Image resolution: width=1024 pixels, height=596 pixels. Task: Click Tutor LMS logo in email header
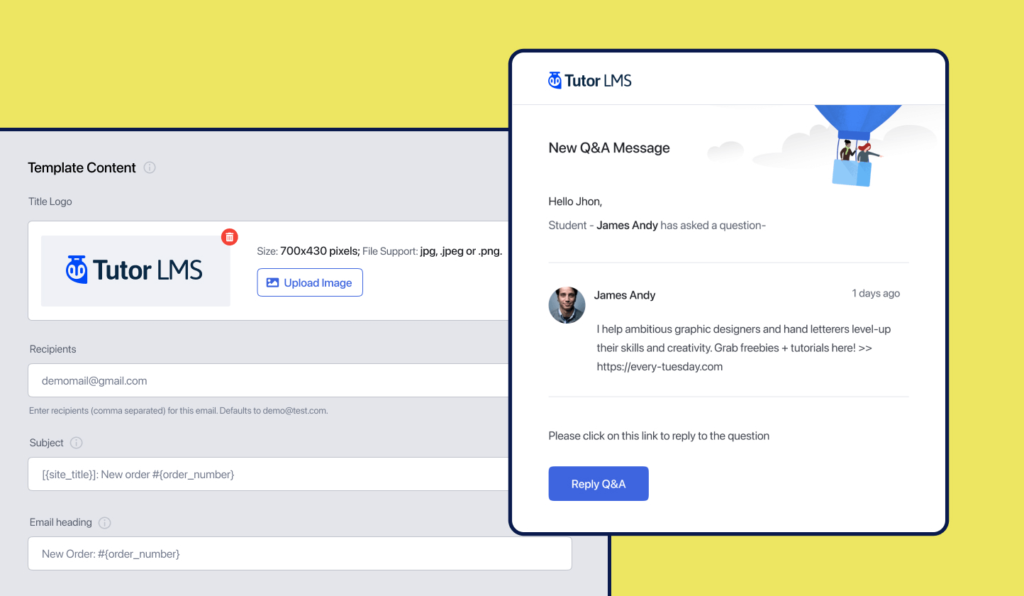590,80
